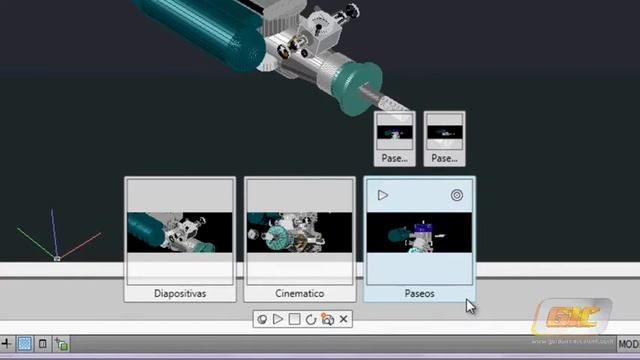Toggle quick properties in status bar
This screenshot has height=360, width=640.
click(43, 344)
